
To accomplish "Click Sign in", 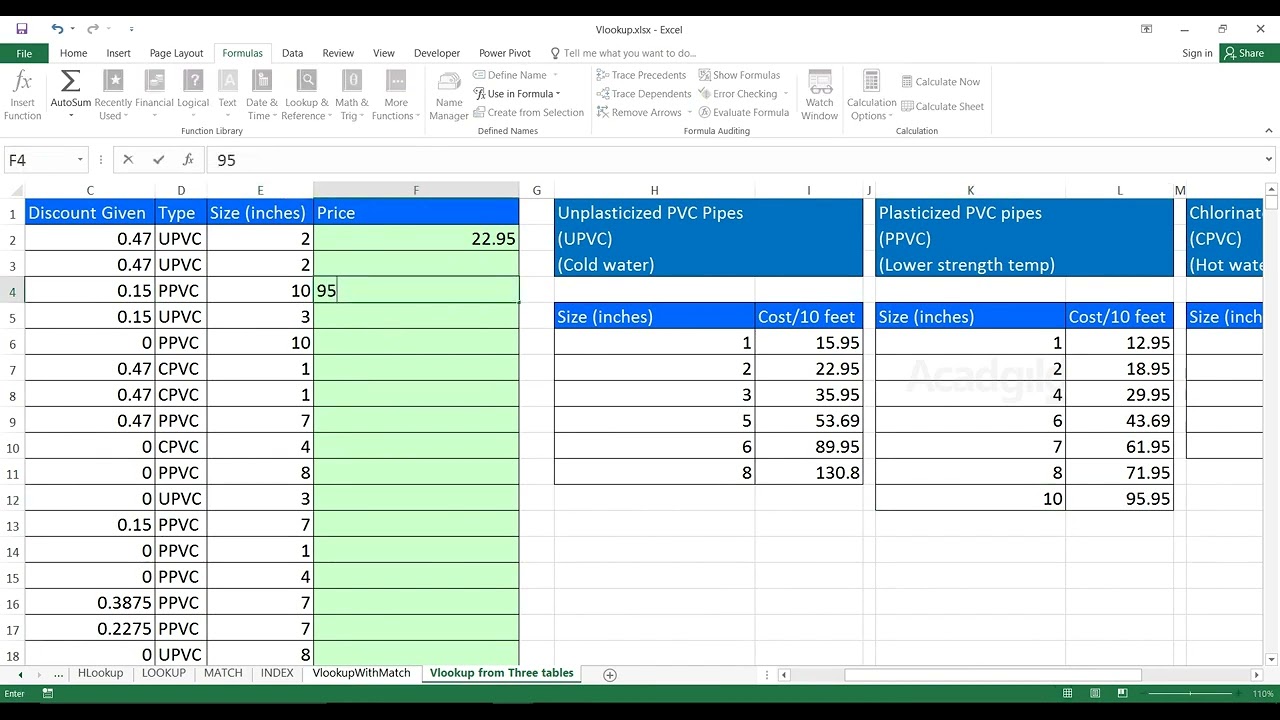I will 1197,53.
